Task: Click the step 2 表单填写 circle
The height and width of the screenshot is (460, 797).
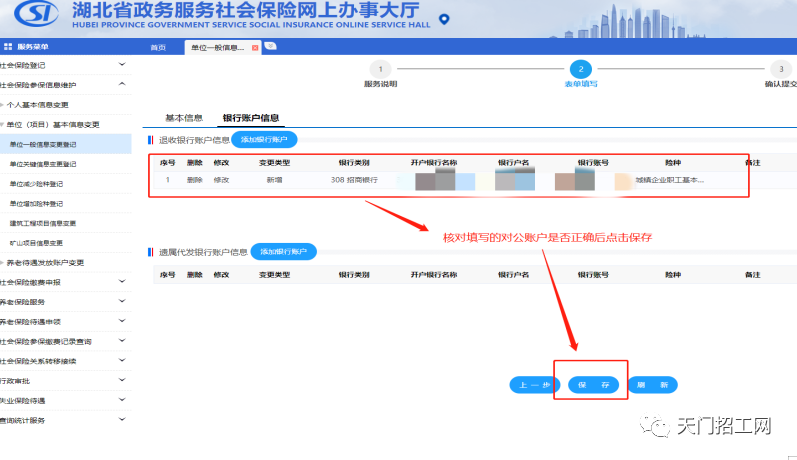Action: pos(580,69)
